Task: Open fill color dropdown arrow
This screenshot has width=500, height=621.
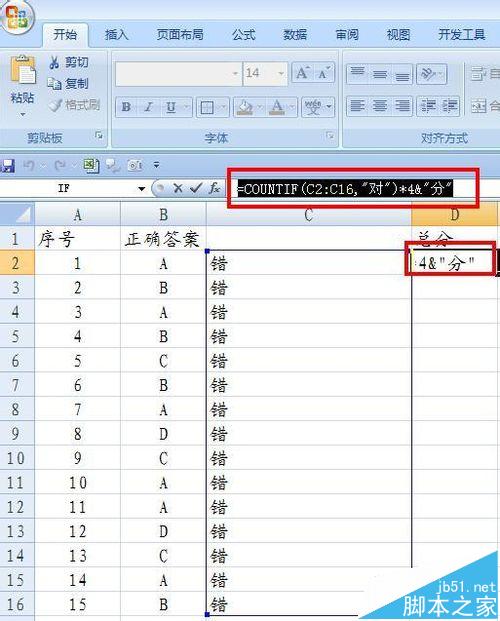Action: coord(260,107)
